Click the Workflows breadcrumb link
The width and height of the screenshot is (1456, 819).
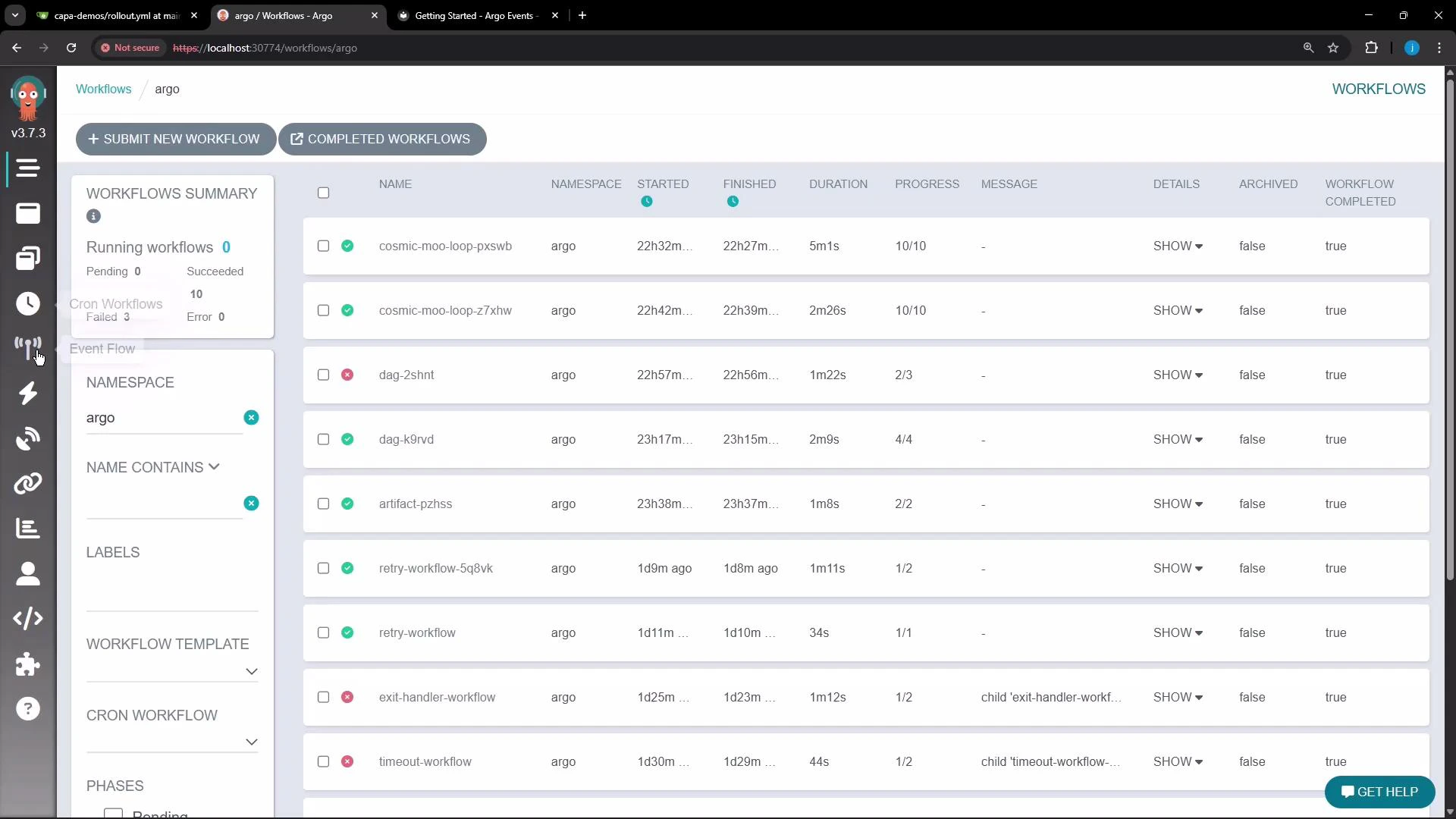[x=103, y=89]
